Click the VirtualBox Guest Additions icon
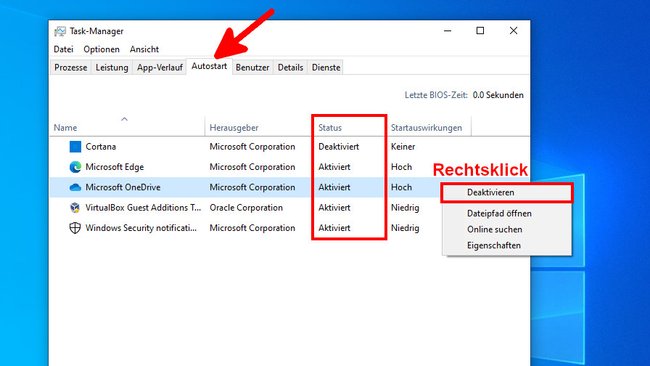The height and width of the screenshot is (366, 650). pos(75,207)
